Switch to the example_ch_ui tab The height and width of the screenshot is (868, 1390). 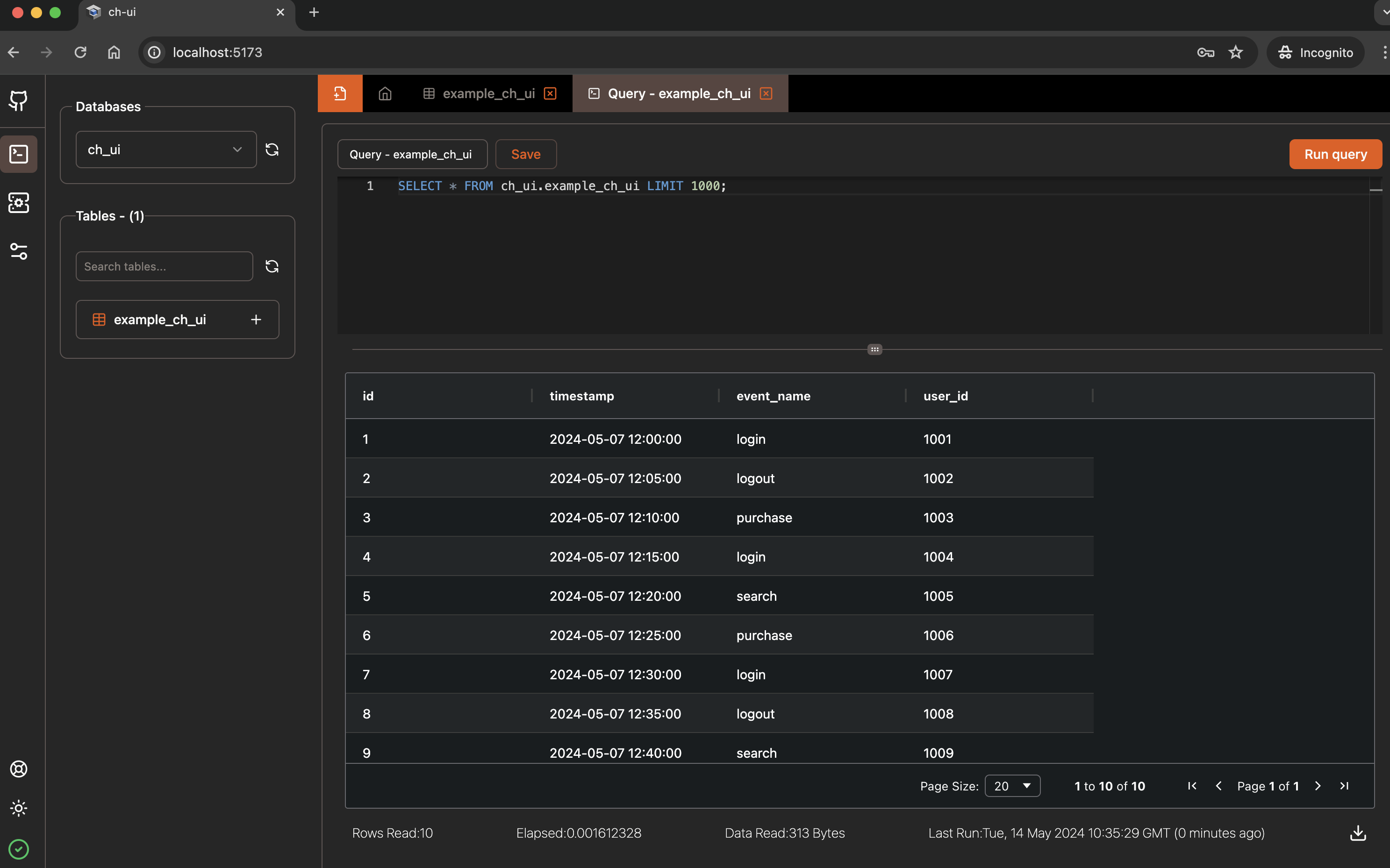[x=489, y=93]
